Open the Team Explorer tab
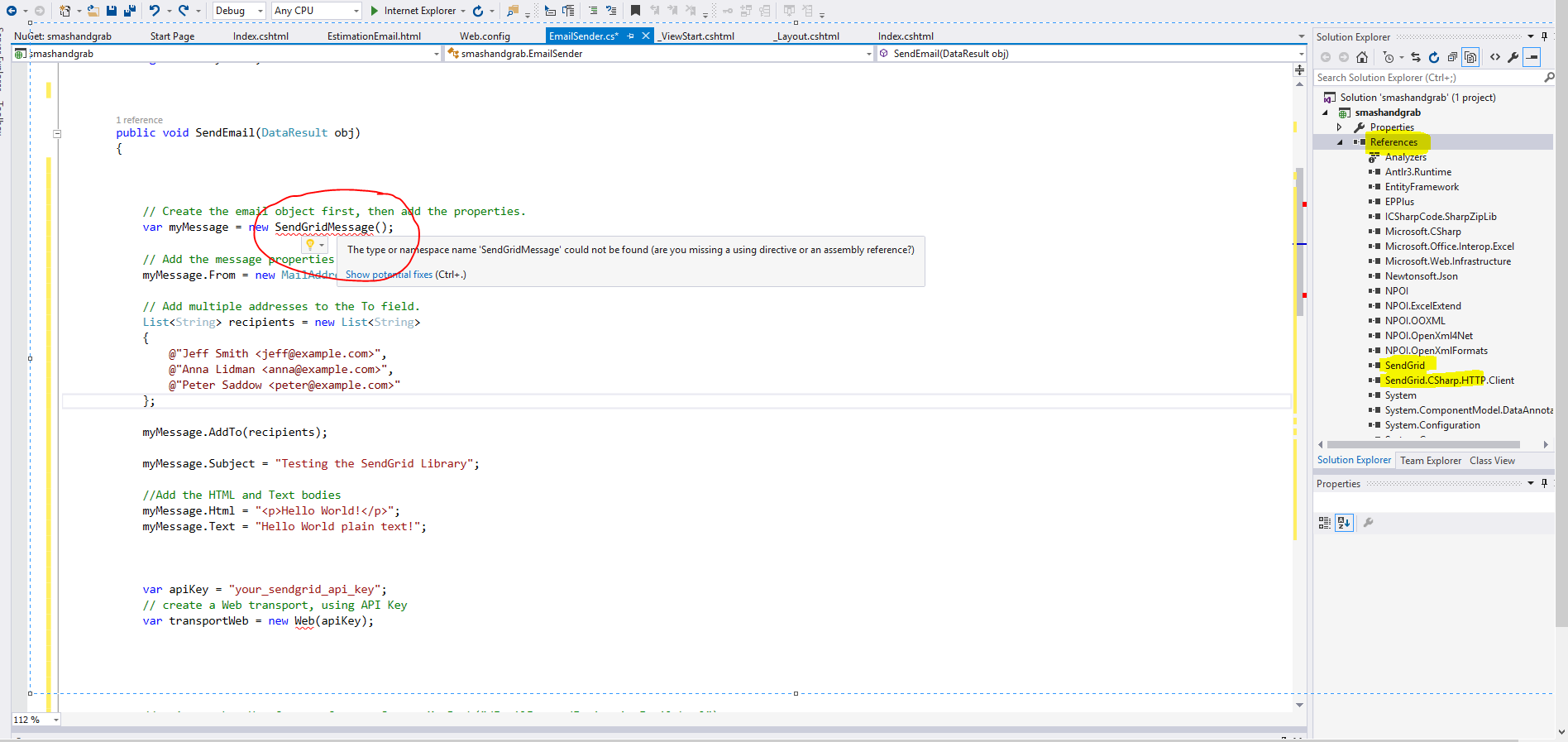 point(1431,461)
